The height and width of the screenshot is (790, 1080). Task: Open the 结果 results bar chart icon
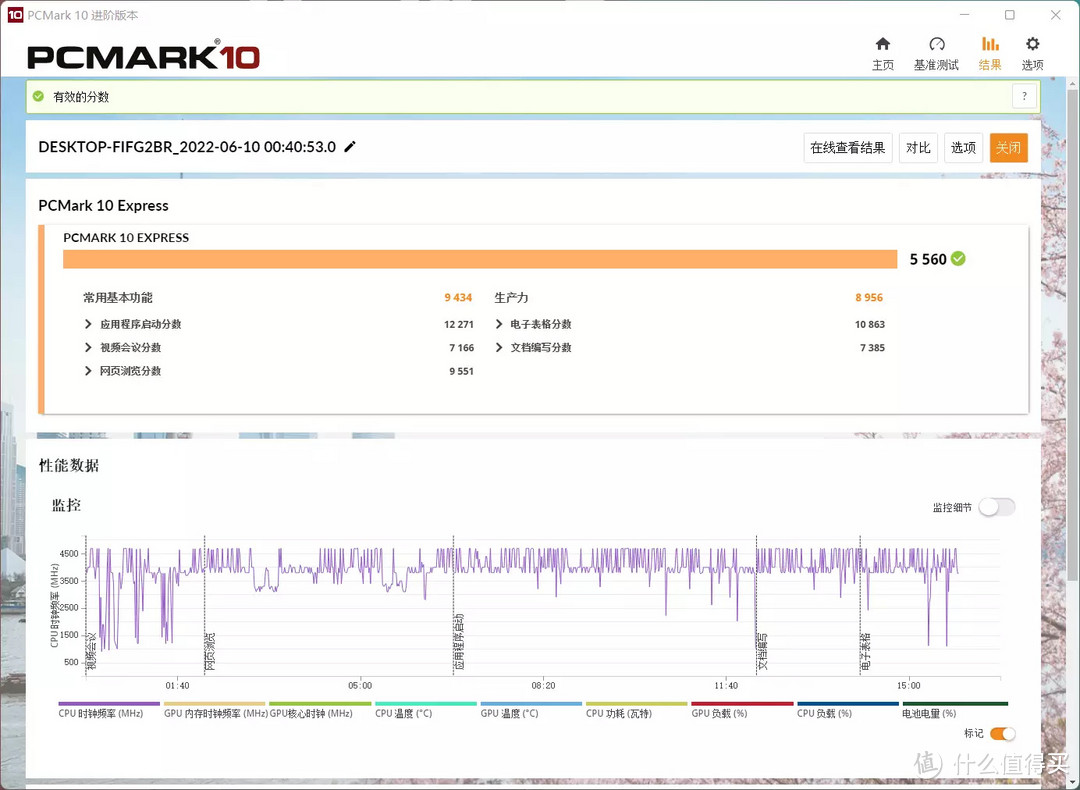point(990,44)
